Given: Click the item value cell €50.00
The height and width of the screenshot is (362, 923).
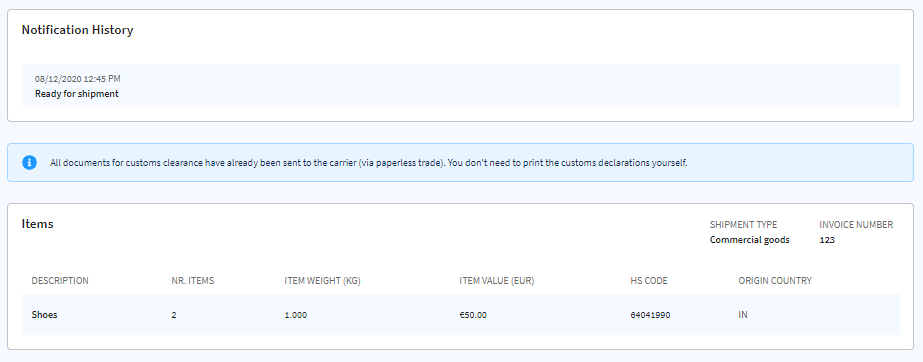Looking at the screenshot, I should click(473, 315).
